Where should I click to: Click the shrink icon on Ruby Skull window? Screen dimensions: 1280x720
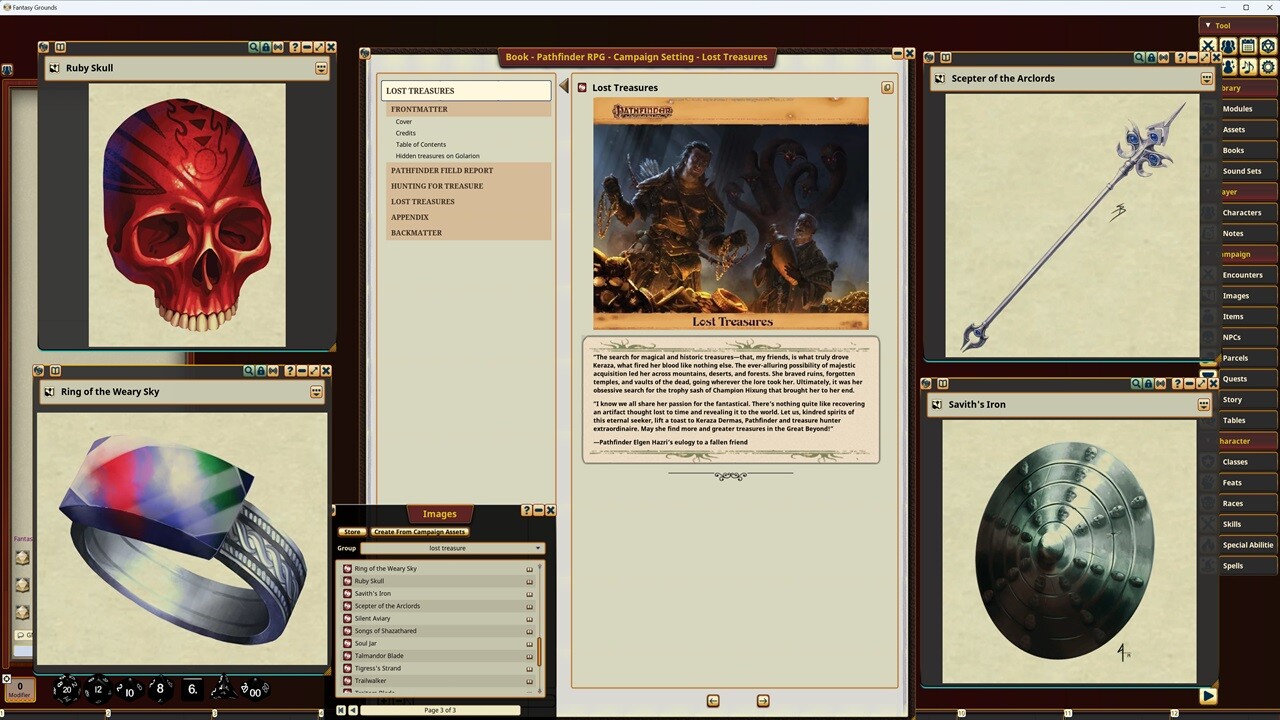[277, 47]
